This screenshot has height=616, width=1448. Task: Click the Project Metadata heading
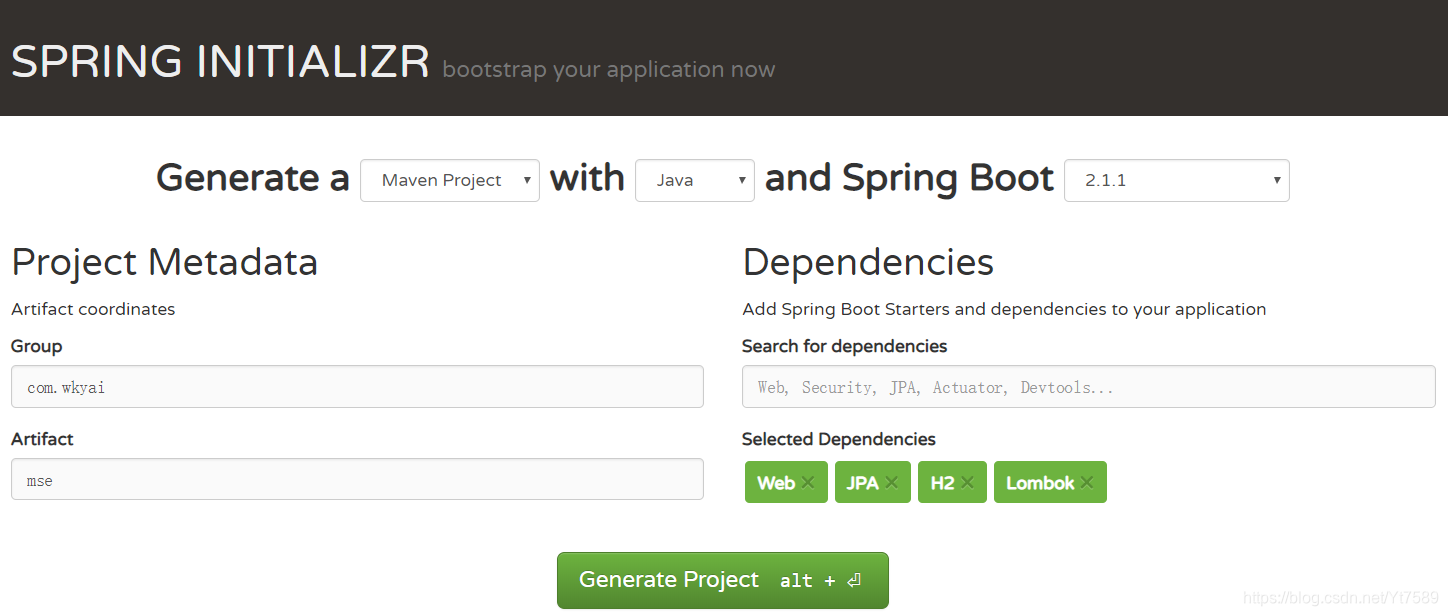(164, 262)
